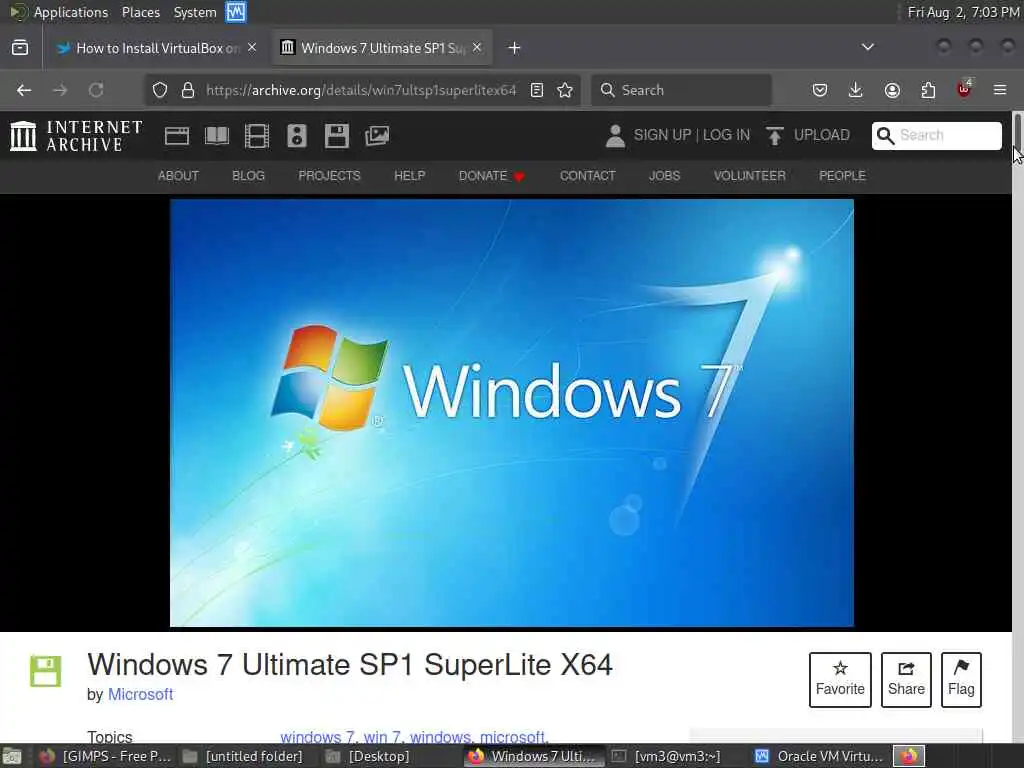Open a new tab with the plus button
Viewport: 1024px width, 768px height.
coord(514,48)
